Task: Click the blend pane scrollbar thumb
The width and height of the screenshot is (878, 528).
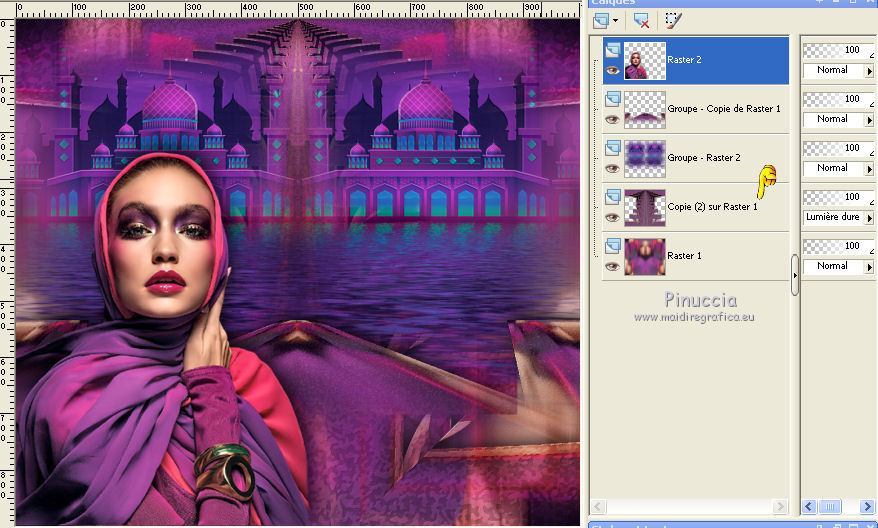Action: (830, 507)
